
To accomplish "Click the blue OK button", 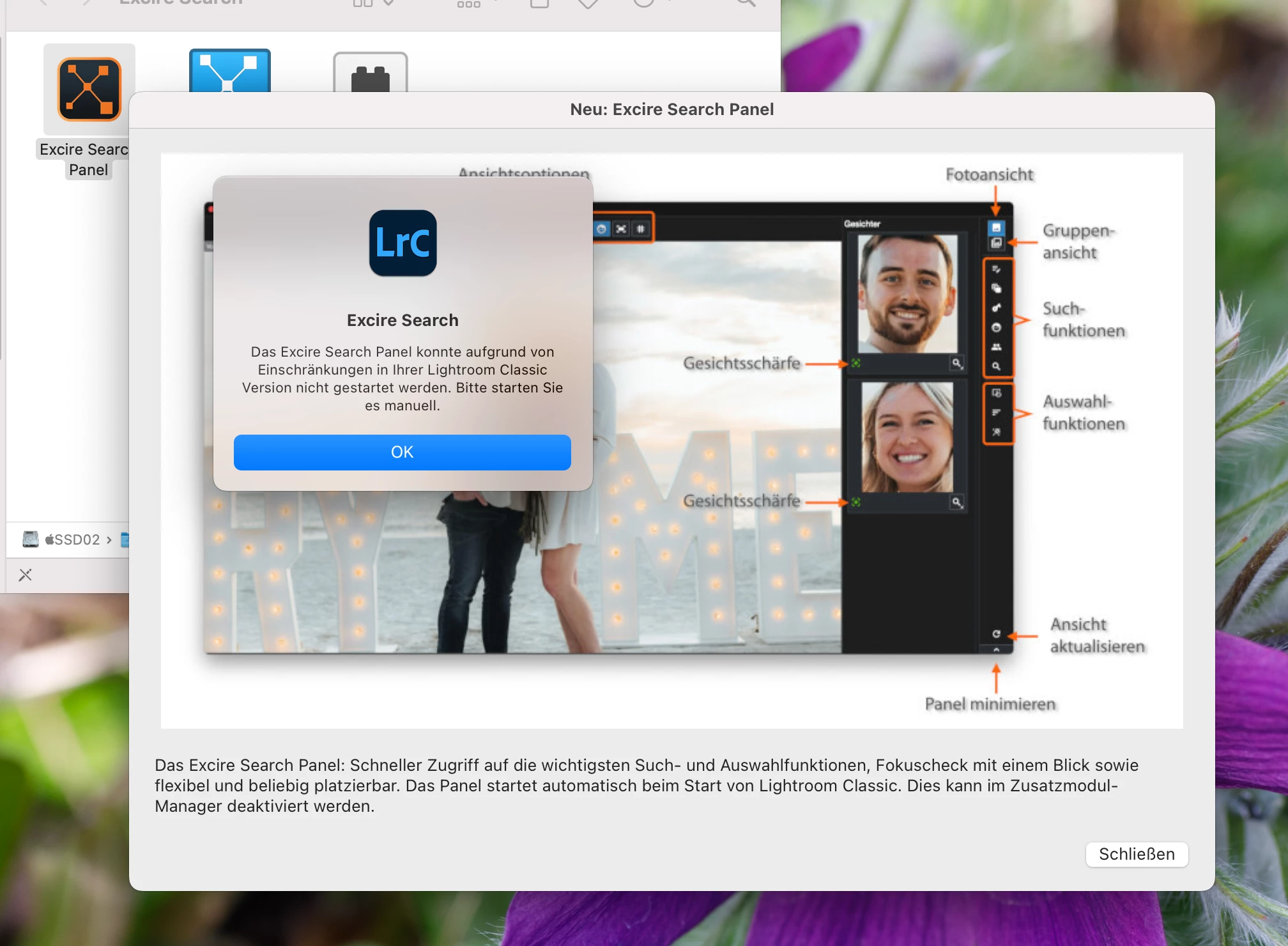I will 402,452.
